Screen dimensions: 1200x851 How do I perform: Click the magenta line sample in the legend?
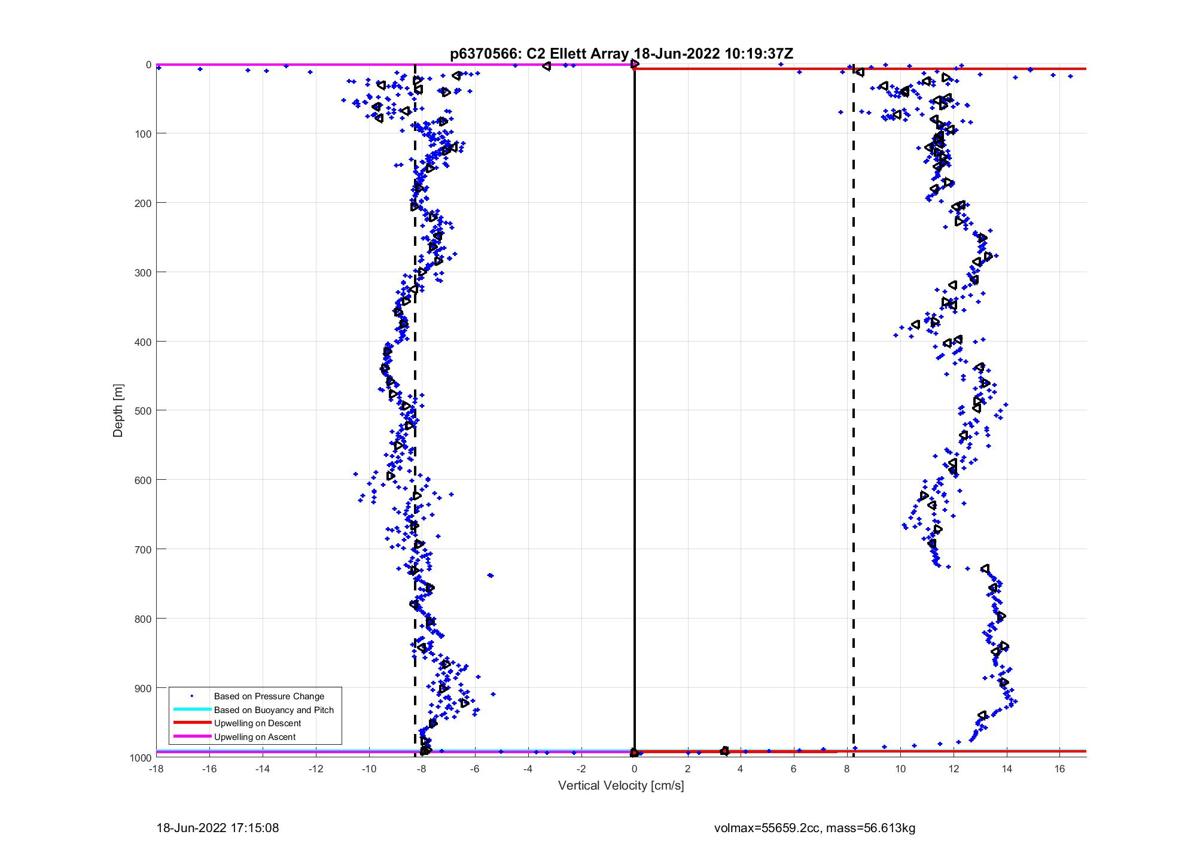pos(190,737)
